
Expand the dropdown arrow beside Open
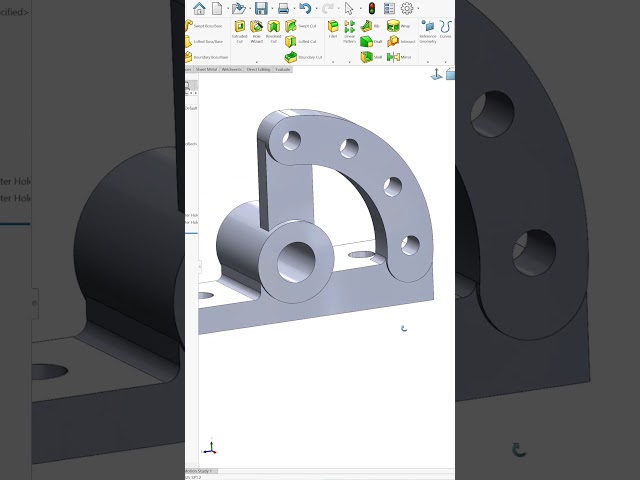point(250,9)
